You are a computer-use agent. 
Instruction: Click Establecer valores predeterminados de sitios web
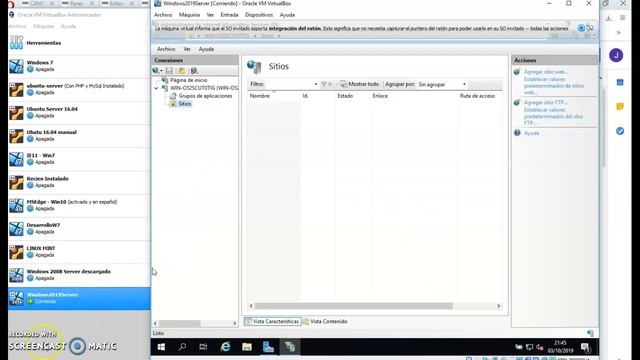[x=554, y=86]
